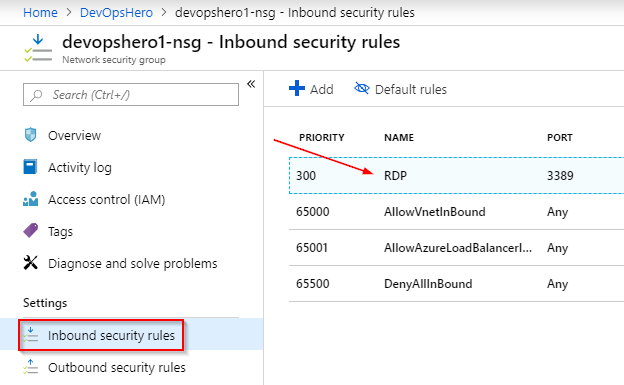Click the Network security group subtitle
The height and width of the screenshot is (385, 624).
point(114,60)
